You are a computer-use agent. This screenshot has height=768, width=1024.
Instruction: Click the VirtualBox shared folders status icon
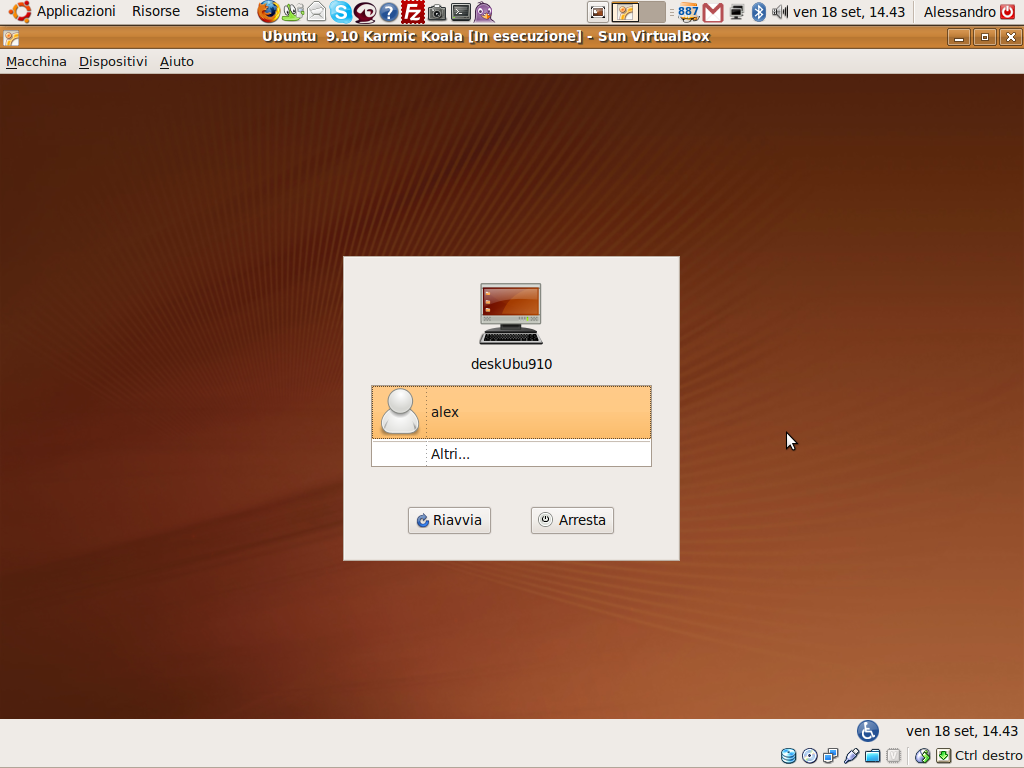pos(873,756)
